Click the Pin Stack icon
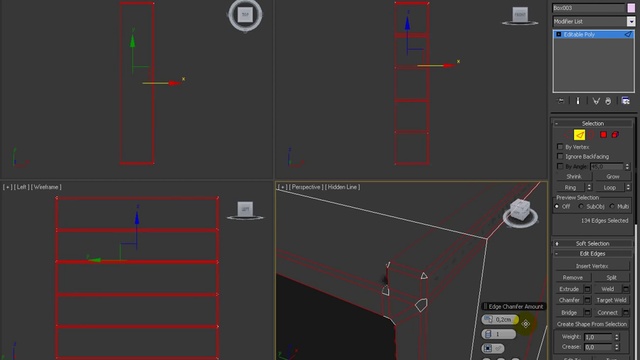Image resolution: width=640 pixels, height=360 pixels. point(561,101)
